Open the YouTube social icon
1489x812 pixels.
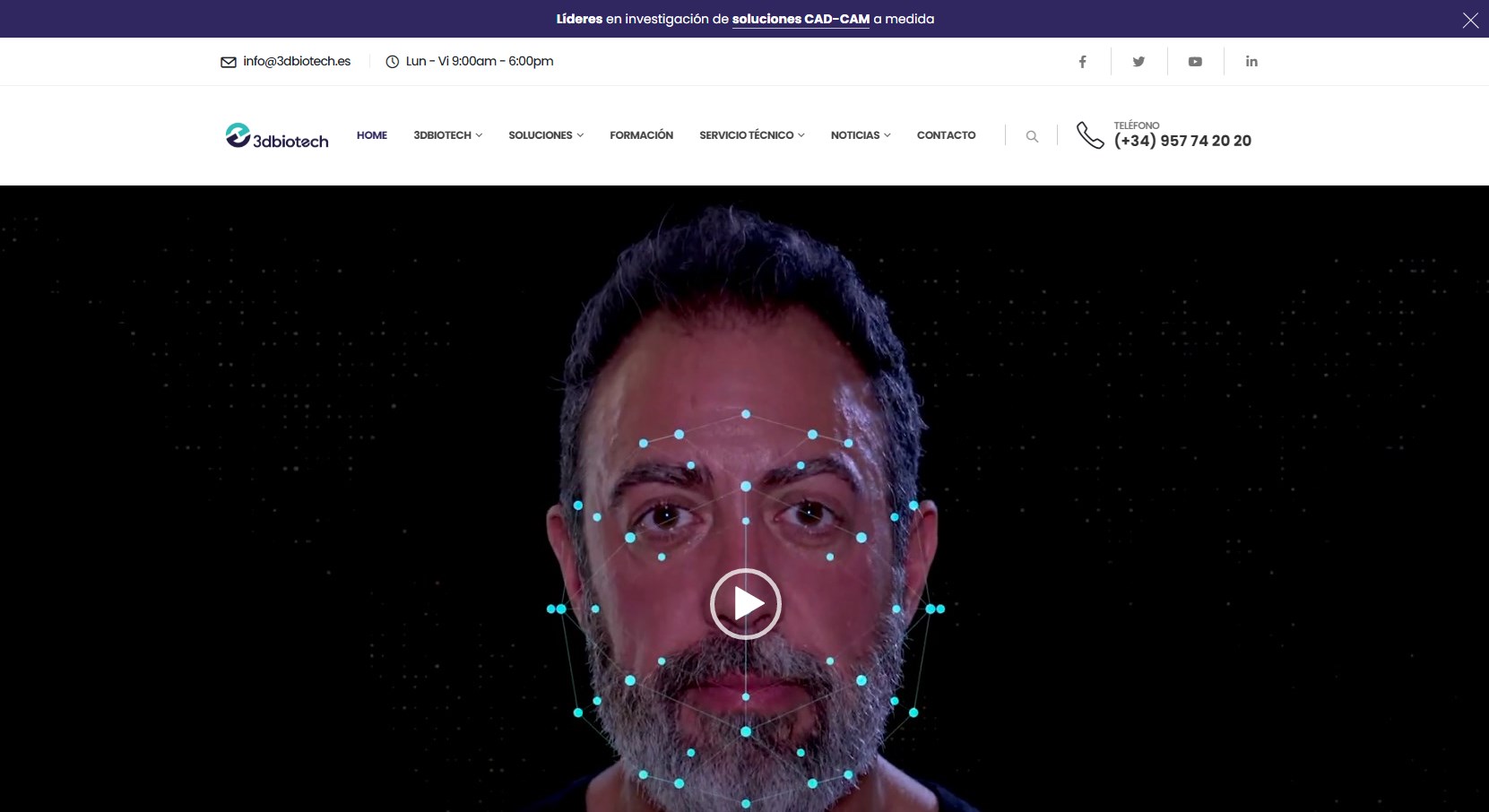click(x=1195, y=62)
